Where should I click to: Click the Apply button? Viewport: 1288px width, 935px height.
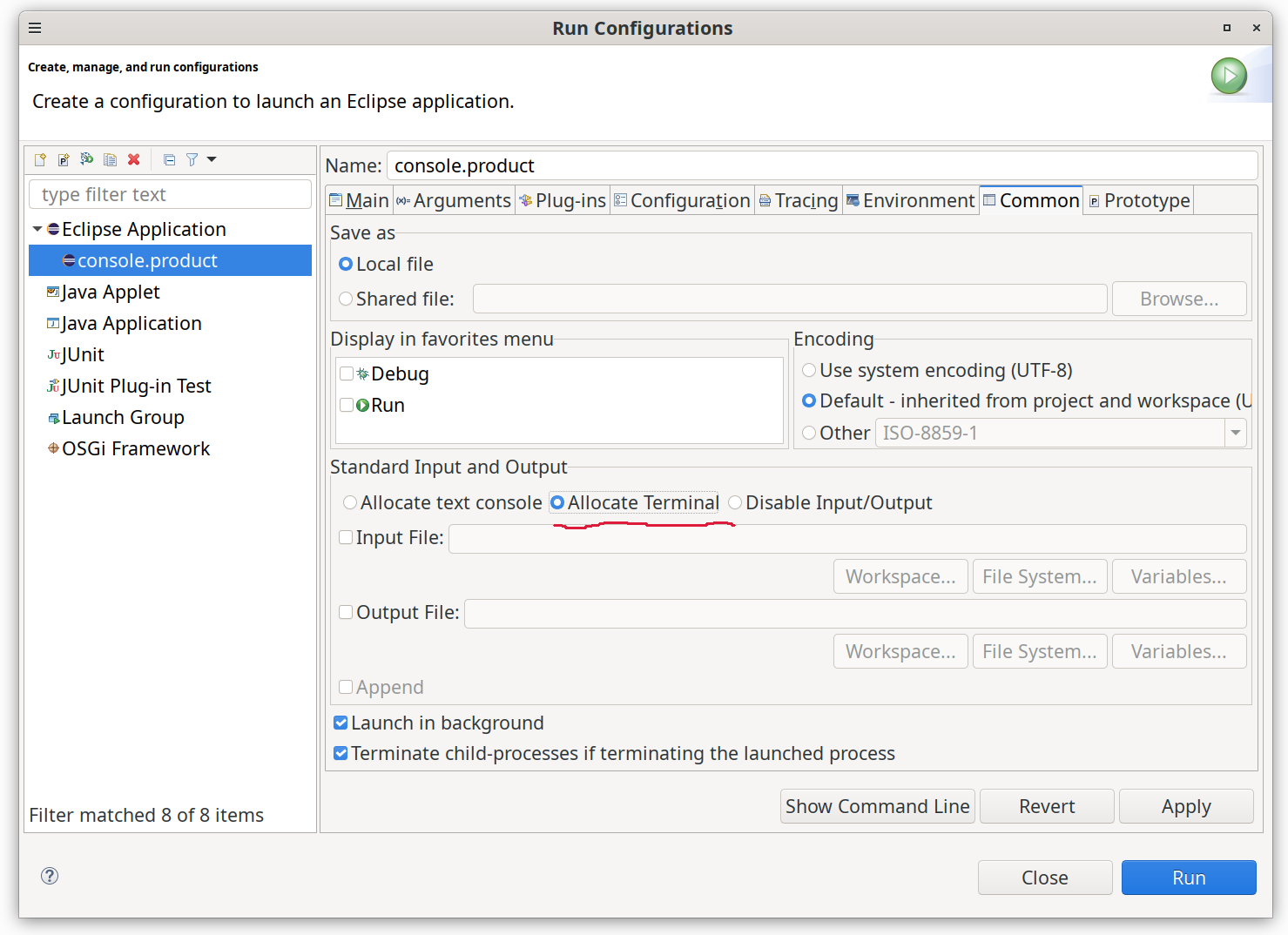tap(1186, 805)
